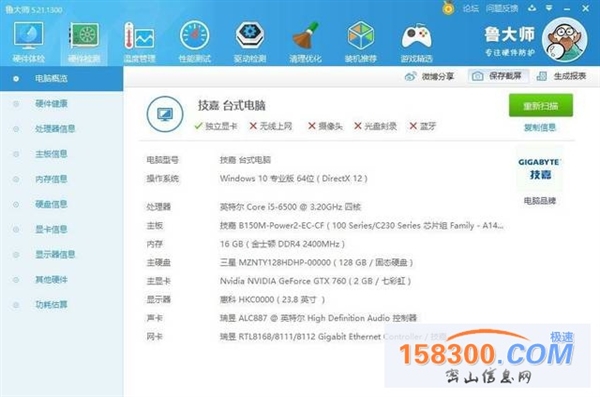This screenshot has height=397, width=600.
Task: Open 温度管理 temperature management icon
Action: 139,41
